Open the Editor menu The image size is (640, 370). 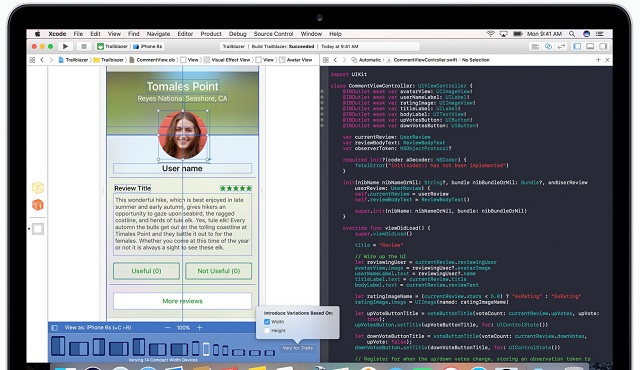[x=185, y=34]
